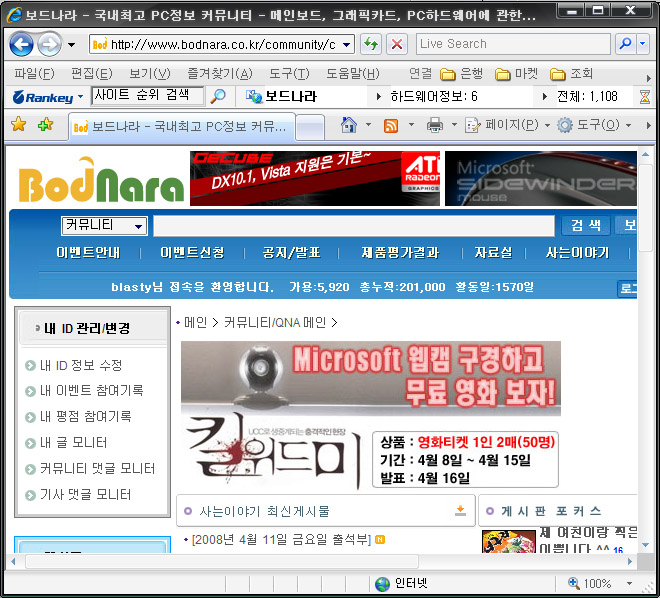Open the 2008년 4월 11일 금요일 출석부 post
This screenshot has width=660, height=598.
pyautogui.click(x=281, y=540)
